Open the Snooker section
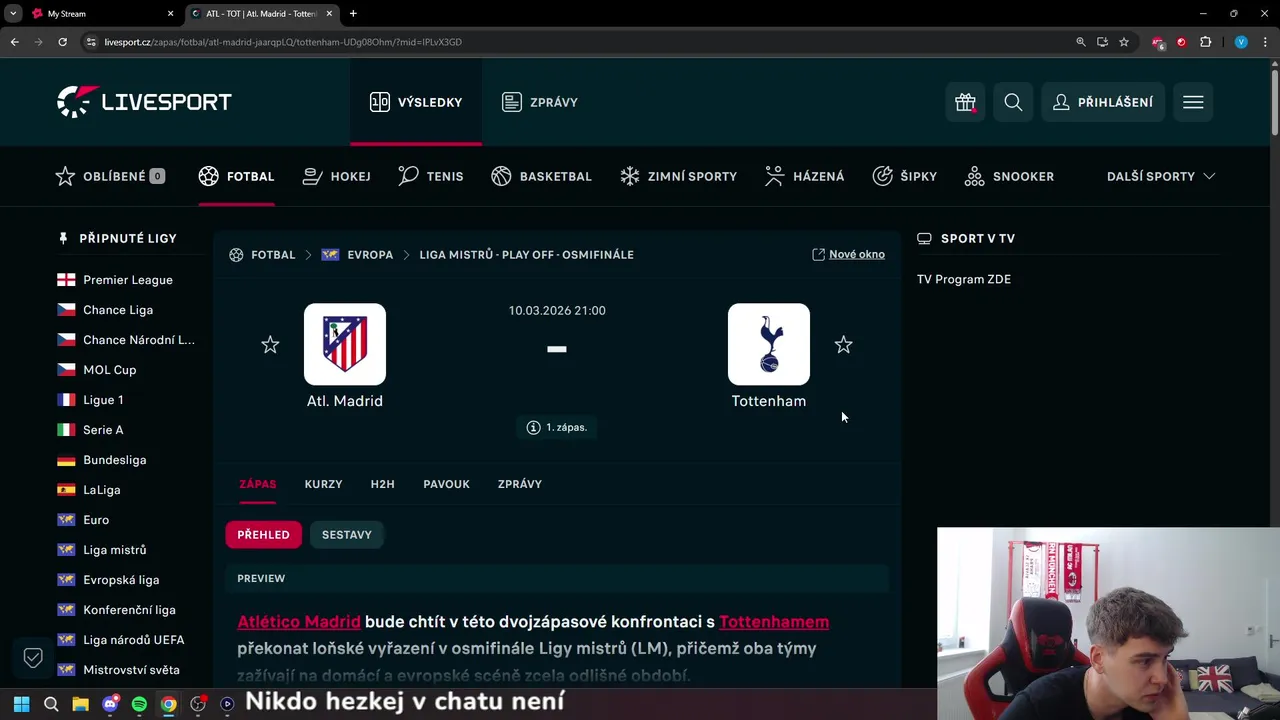The height and width of the screenshot is (720, 1280). (1010, 176)
